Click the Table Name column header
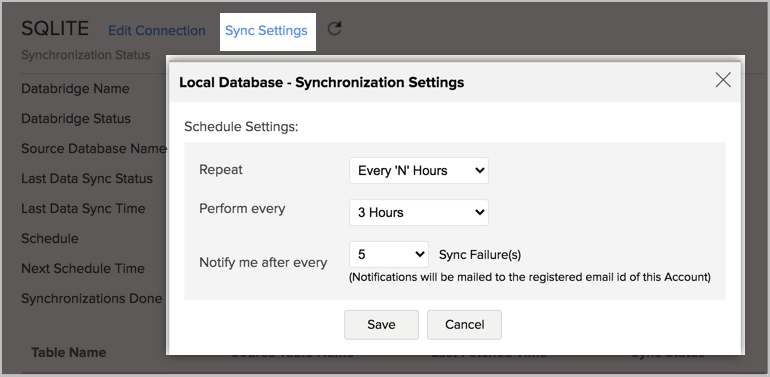Viewport: 770px width, 377px height. coord(69,352)
